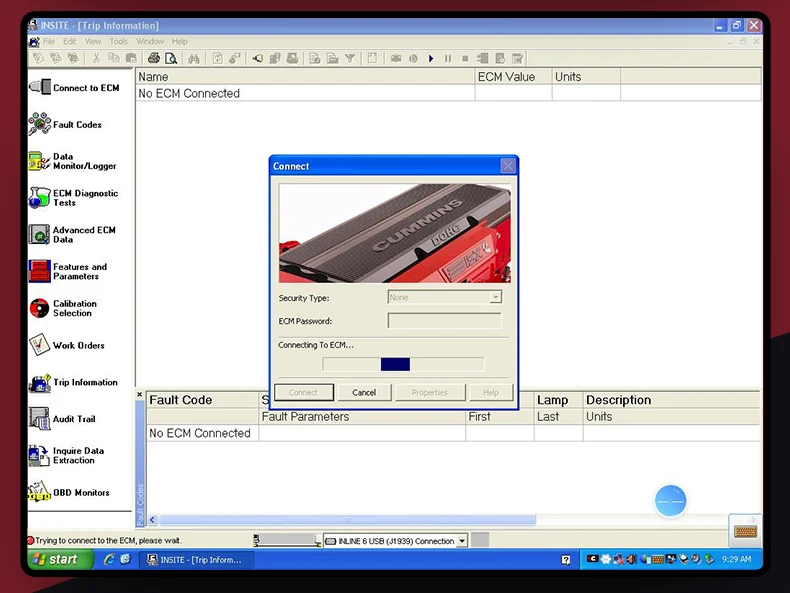790x593 pixels.
Task: Click the Windows start button
Action: click(60, 559)
